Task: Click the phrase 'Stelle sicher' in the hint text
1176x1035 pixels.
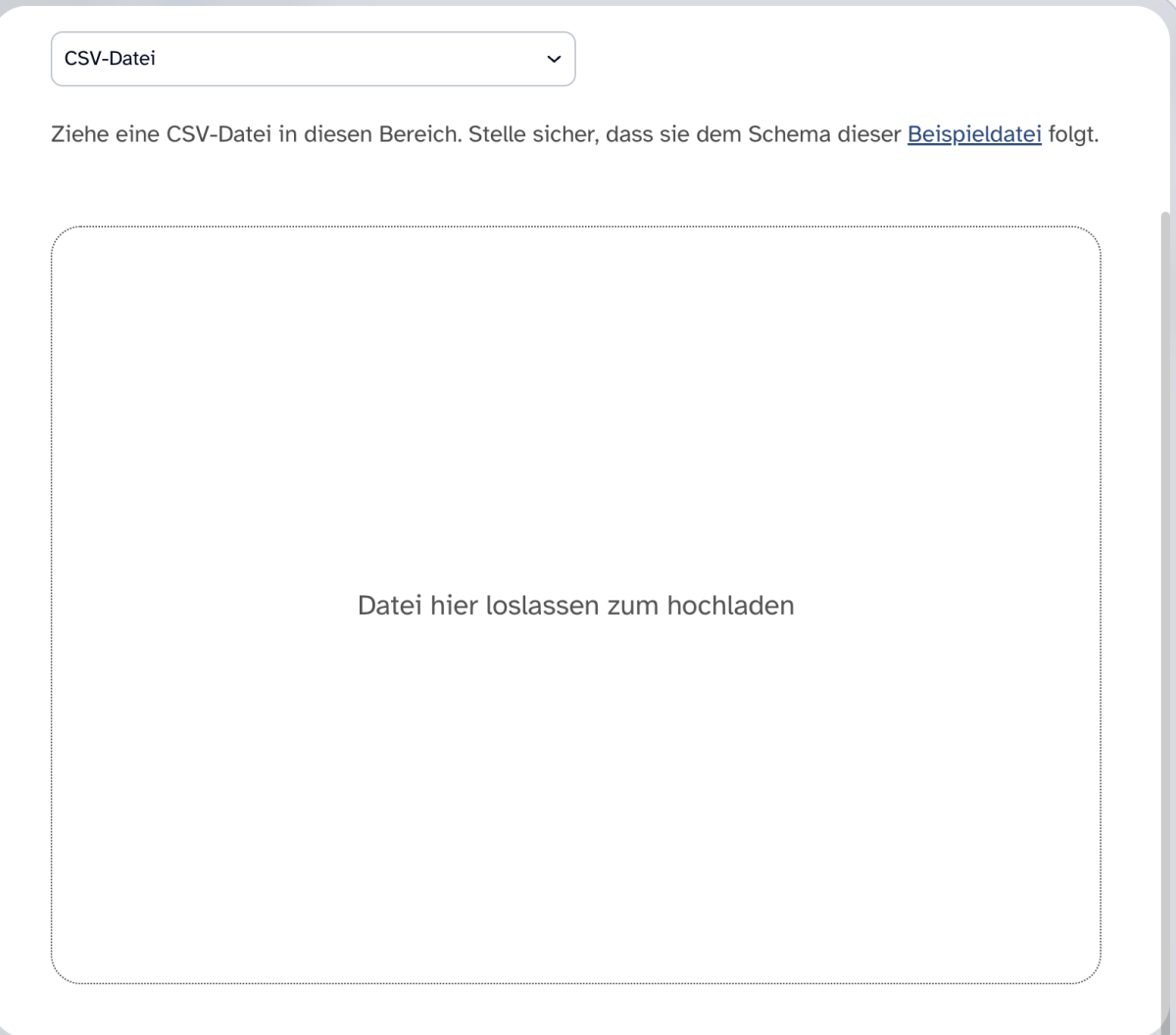Action: click(x=530, y=135)
